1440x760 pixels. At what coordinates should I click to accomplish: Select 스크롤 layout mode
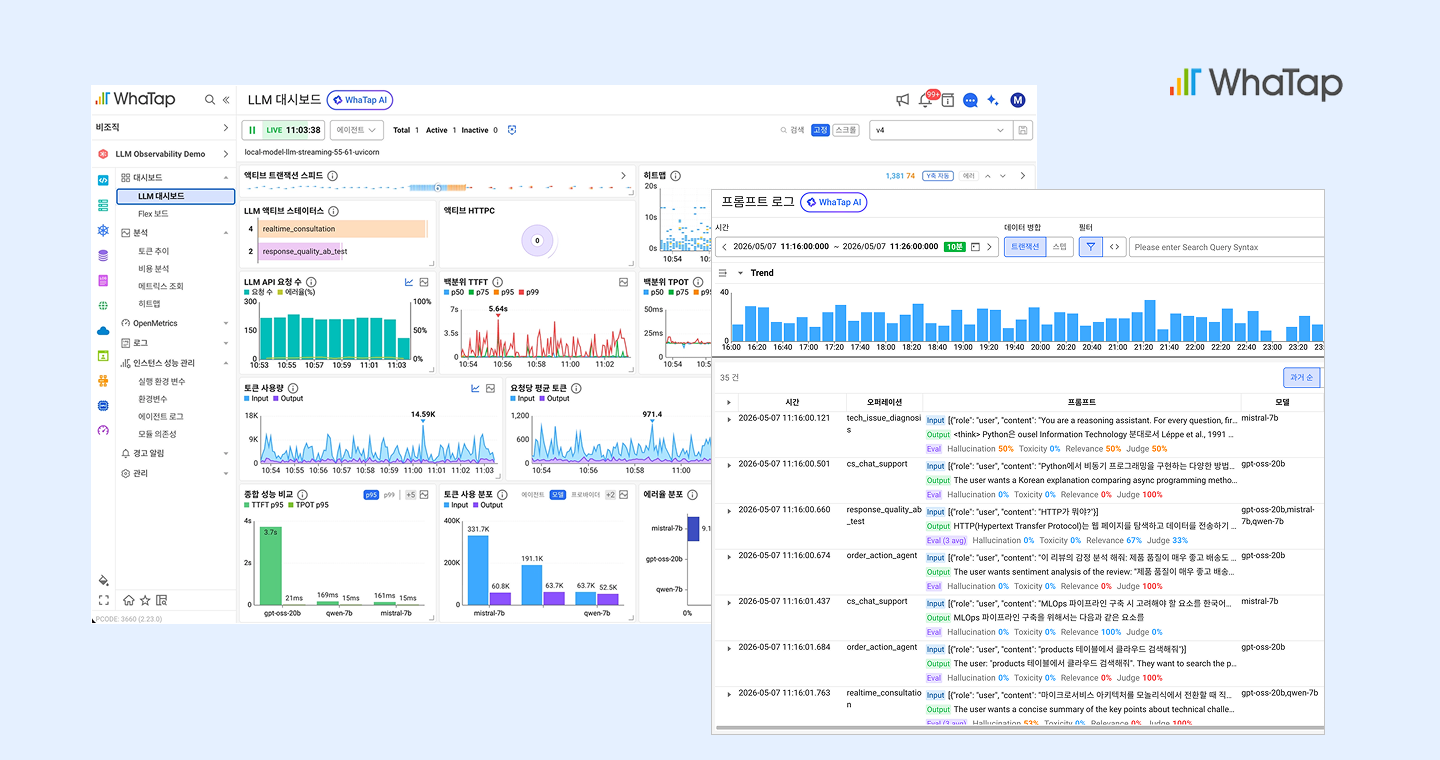(846, 130)
